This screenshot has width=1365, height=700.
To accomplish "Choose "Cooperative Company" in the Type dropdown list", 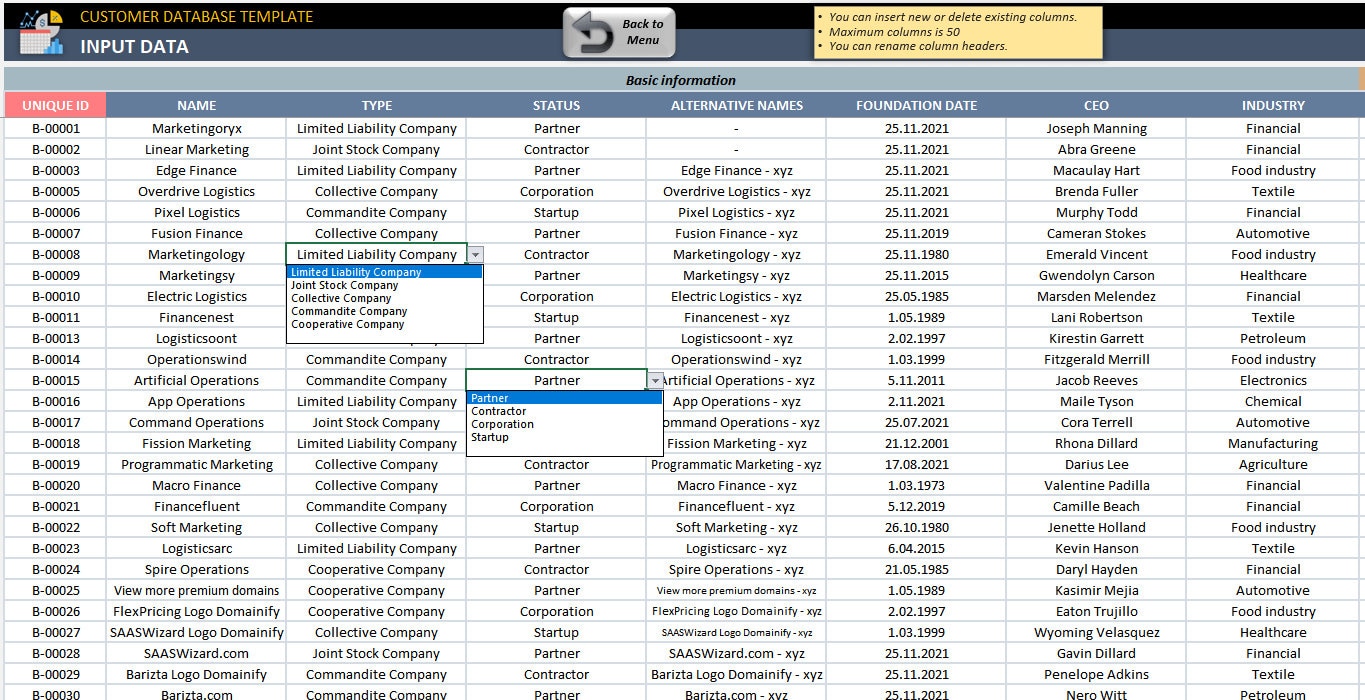I will (x=347, y=324).
